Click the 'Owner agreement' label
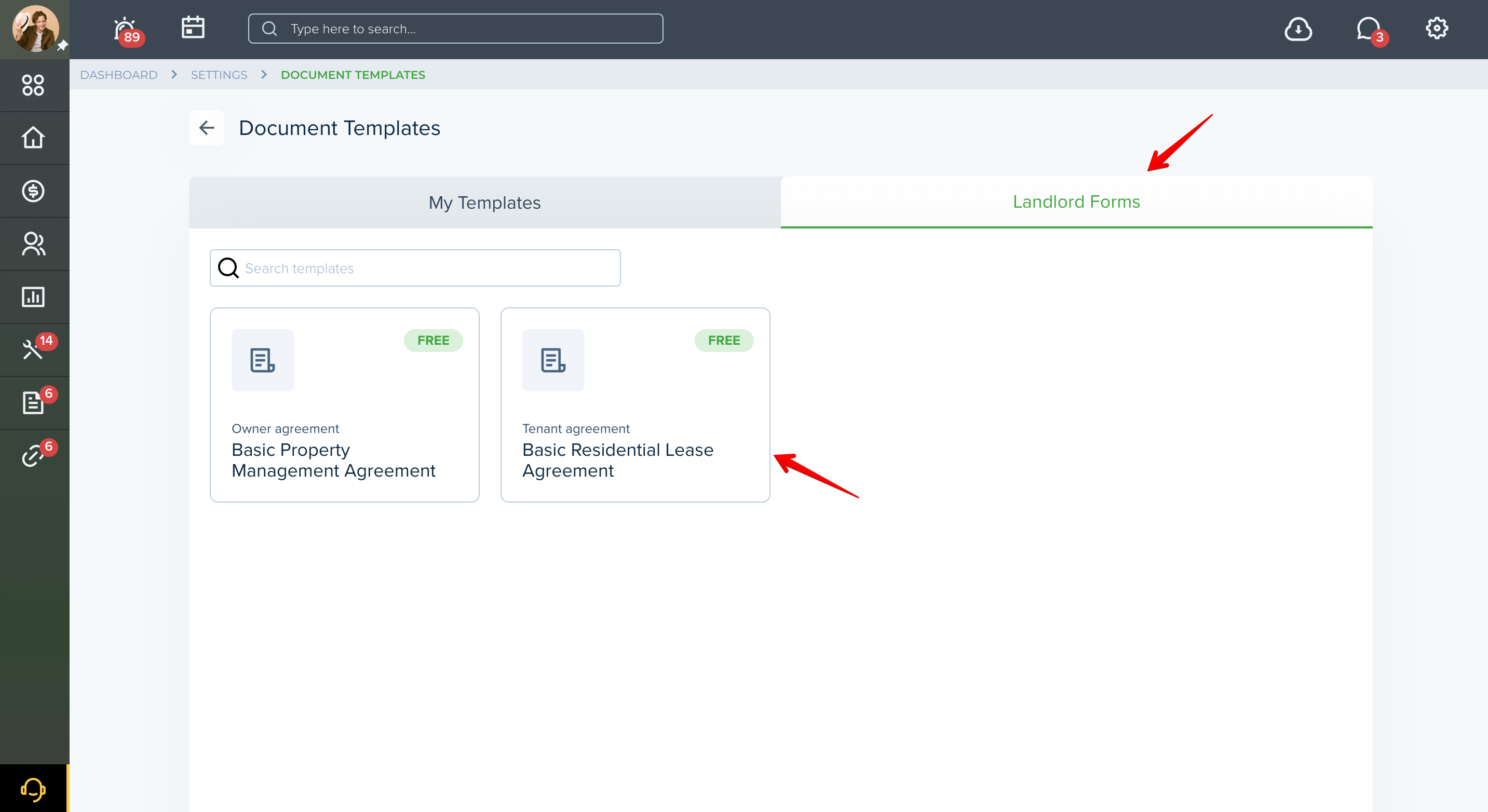This screenshot has height=812, width=1488. [286, 428]
